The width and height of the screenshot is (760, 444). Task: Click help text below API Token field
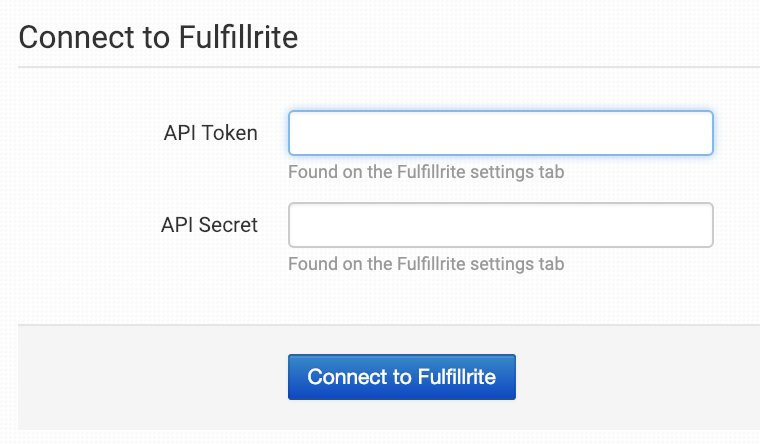(426, 172)
